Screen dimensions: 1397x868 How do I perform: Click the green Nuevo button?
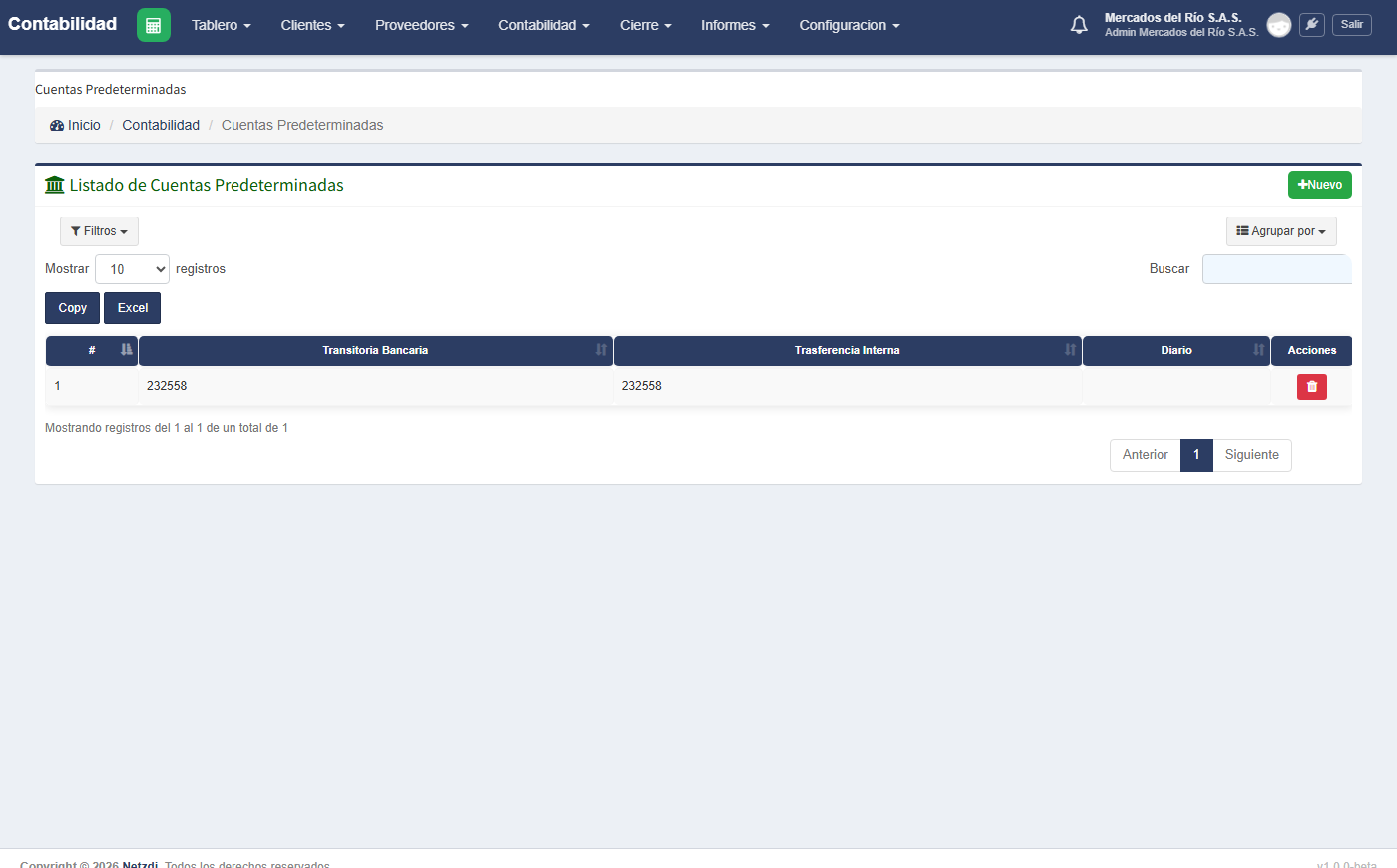(x=1319, y=185)
